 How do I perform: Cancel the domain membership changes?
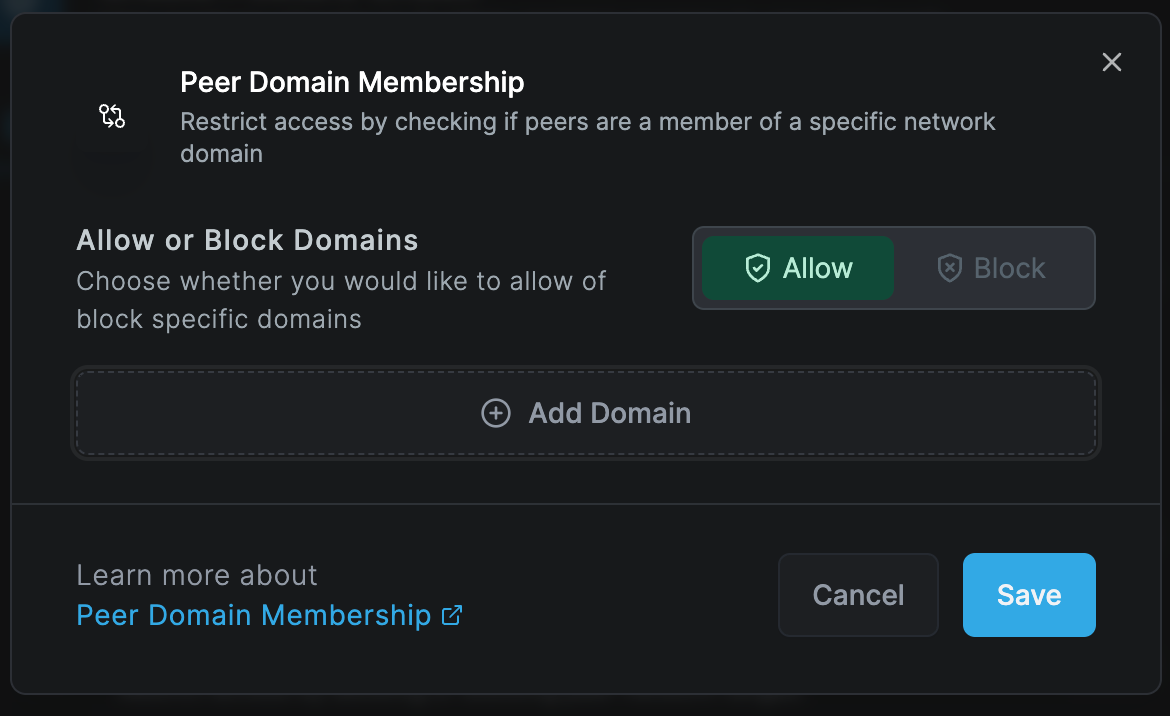pyautogui.click(x=858, y=594)
